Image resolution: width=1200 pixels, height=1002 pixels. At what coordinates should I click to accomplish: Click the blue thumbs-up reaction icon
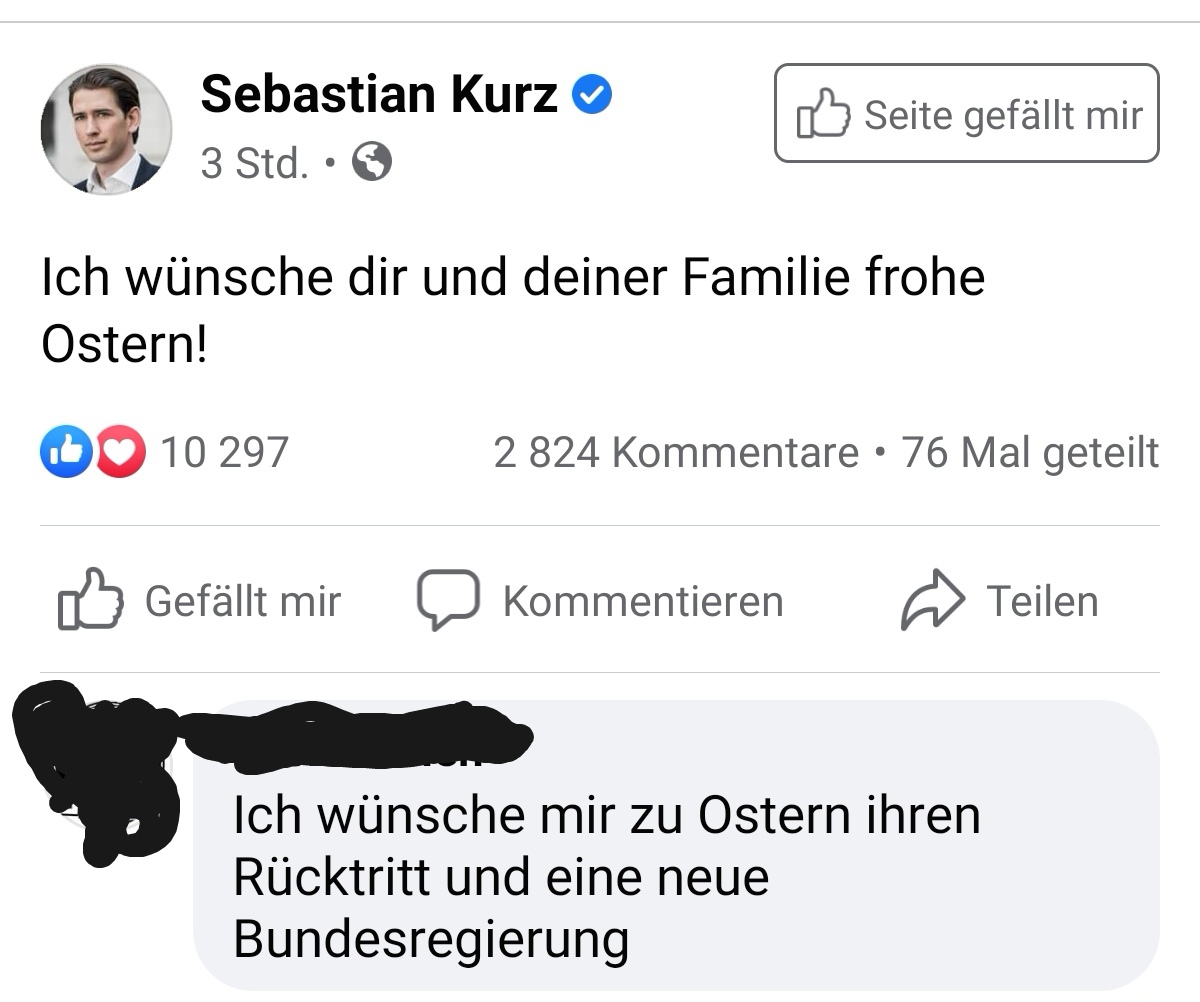point(64,452)
